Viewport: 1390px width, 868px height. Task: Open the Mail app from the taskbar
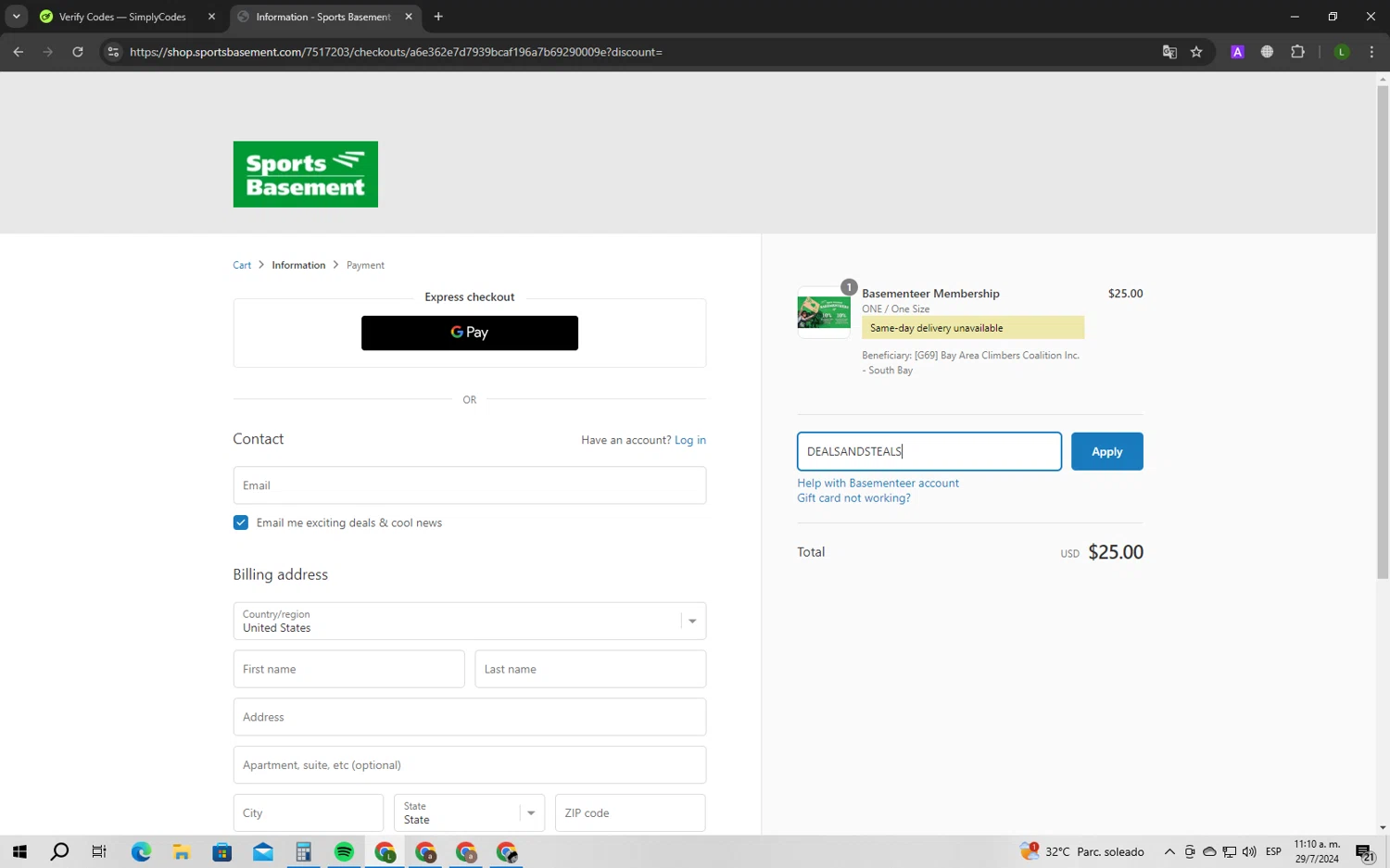pos(263,851)
